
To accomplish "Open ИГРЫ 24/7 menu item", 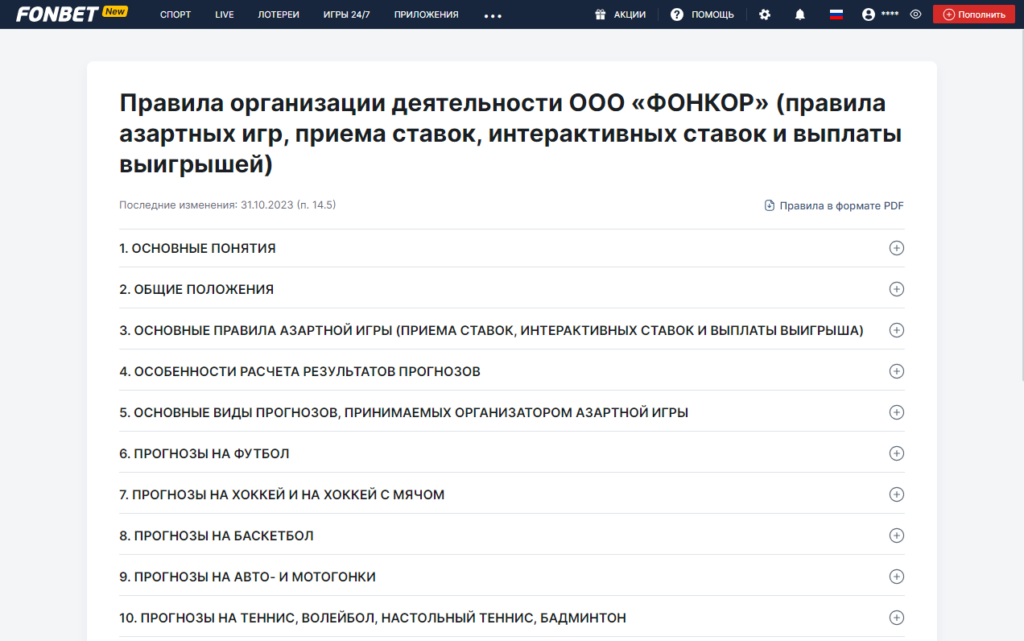I will [346, 14].
